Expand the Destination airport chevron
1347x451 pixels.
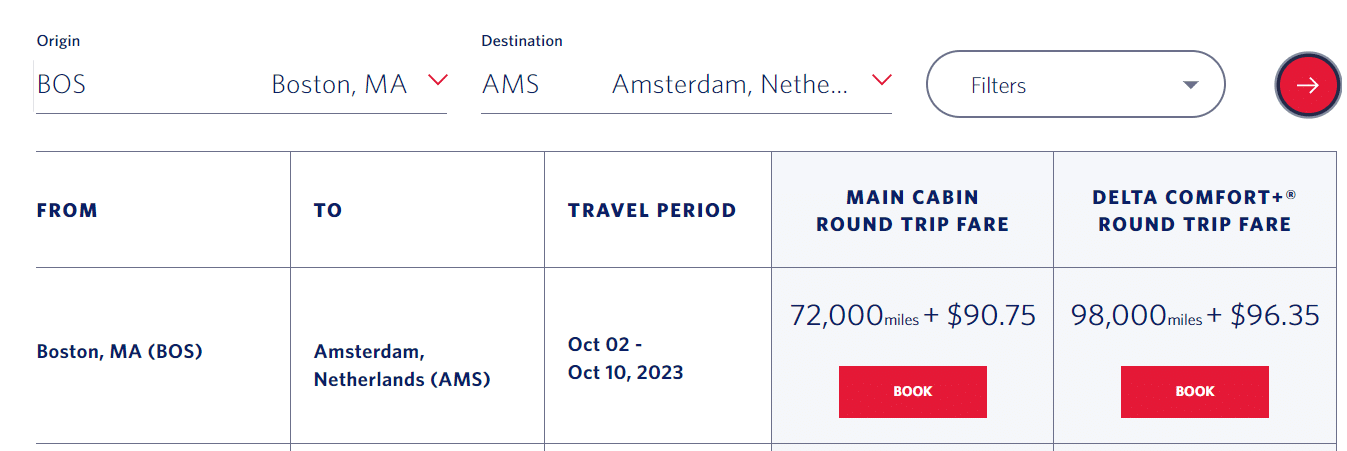point(881,80)
